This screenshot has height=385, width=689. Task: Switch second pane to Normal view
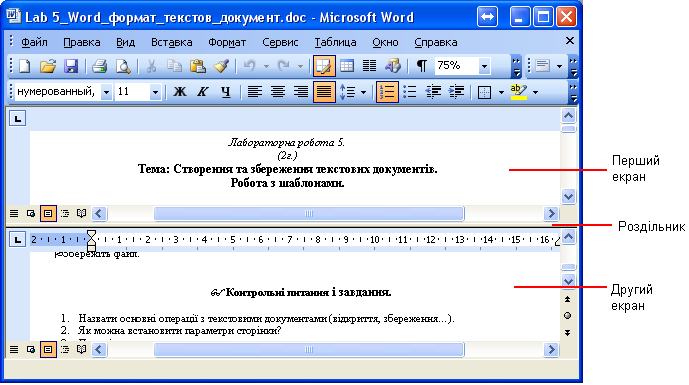click(x=14, y=350)
